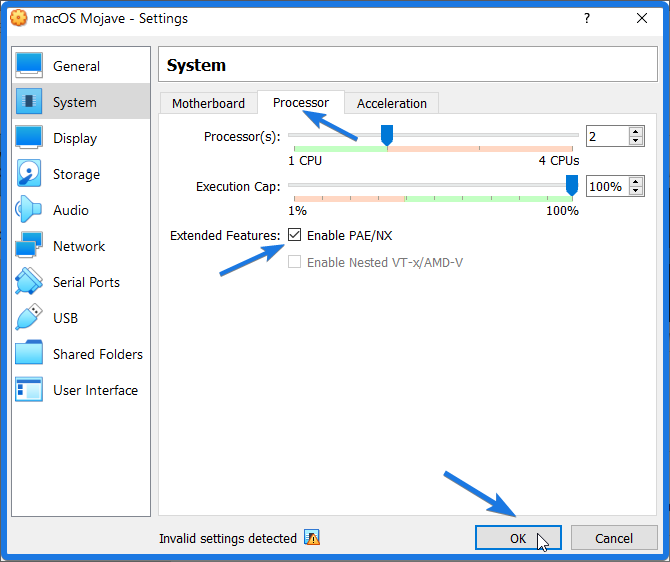Open the USB settings label
The width and height of the screenshot is (670, 562).
tap(65, 318)
